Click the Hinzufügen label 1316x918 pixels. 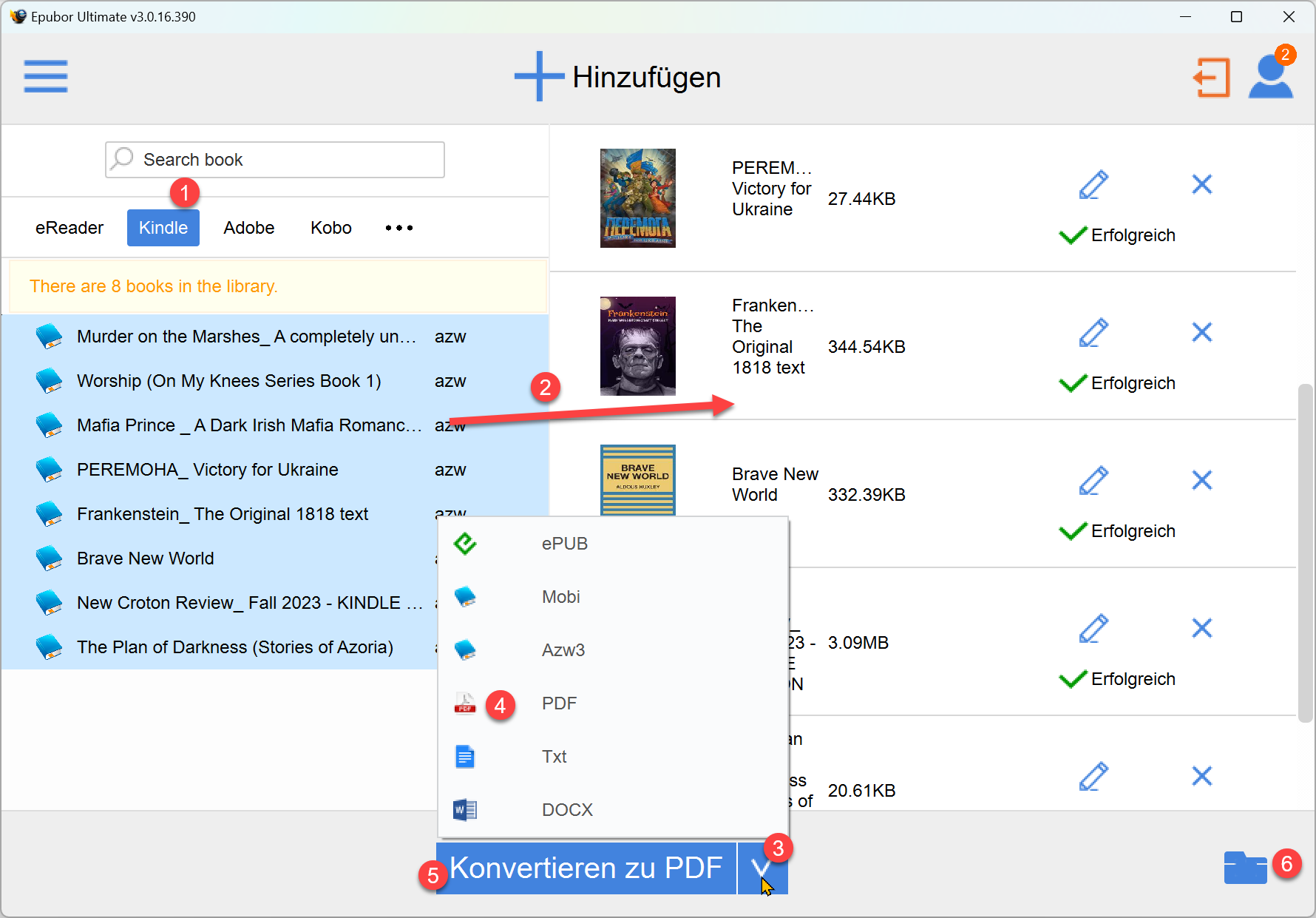647,78
